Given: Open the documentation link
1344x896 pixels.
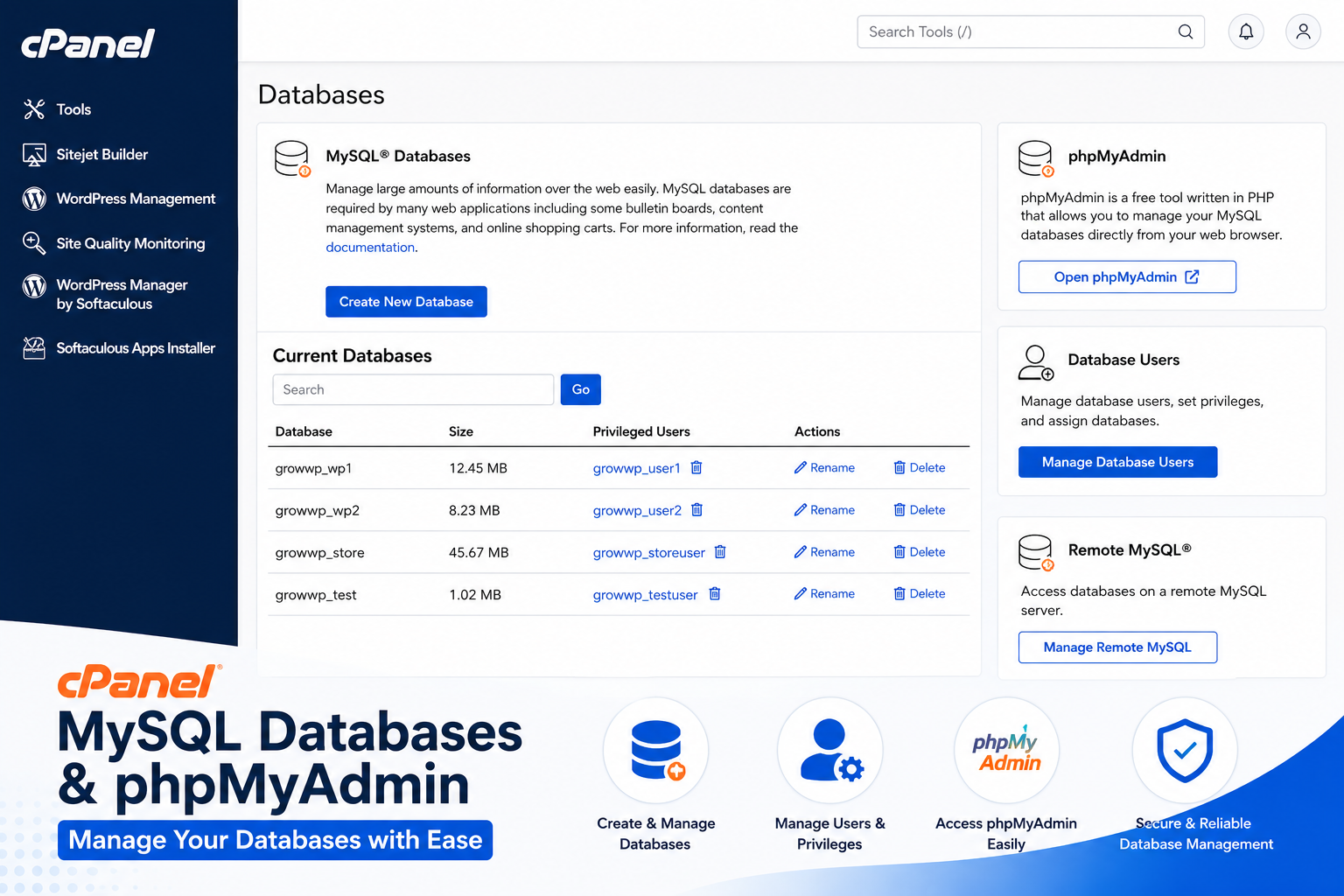Looking at the screenshot, I should (370, 248).
